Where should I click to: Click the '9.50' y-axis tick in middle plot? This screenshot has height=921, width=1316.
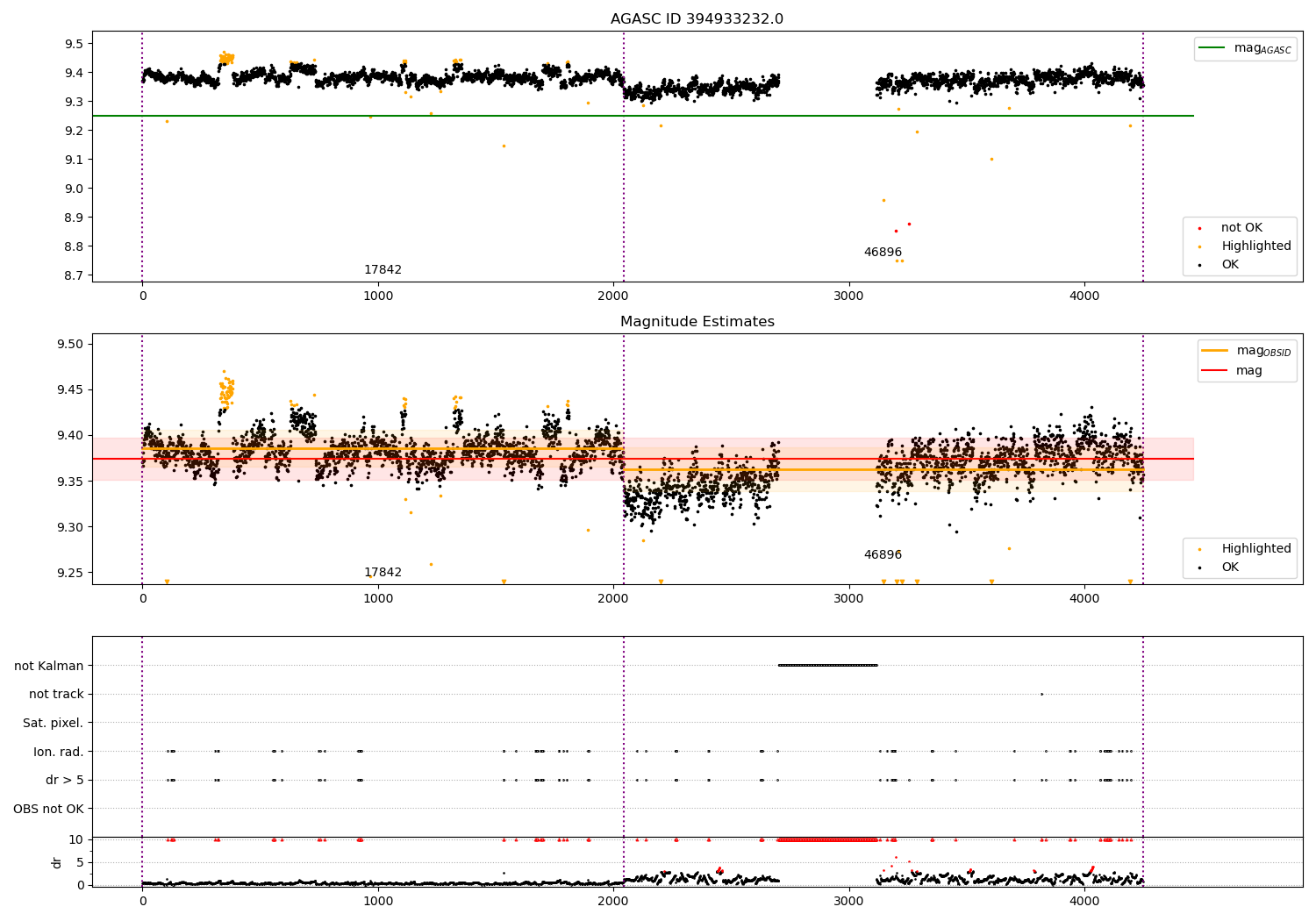coord(69,344)
